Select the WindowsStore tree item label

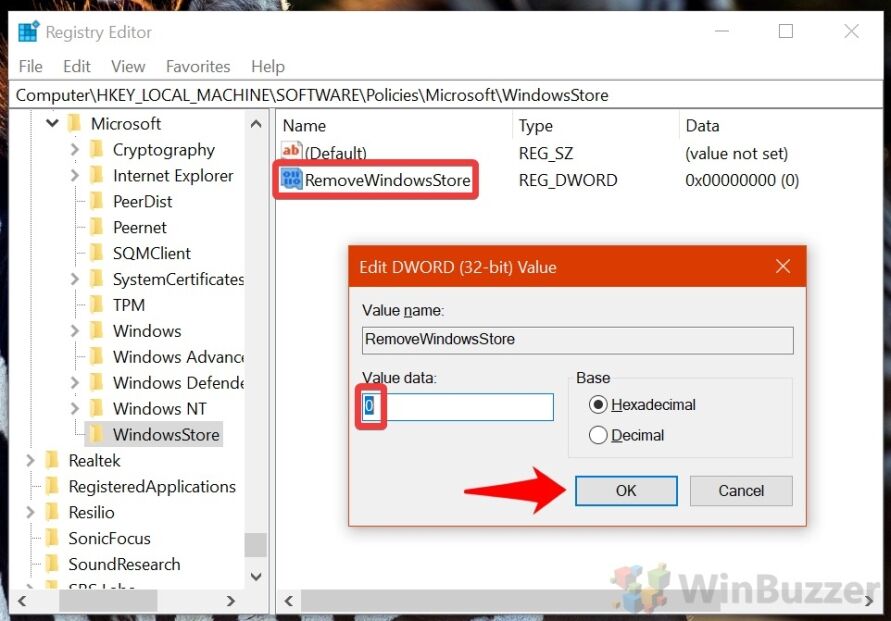pyautogui.click(x=166, y=435)
